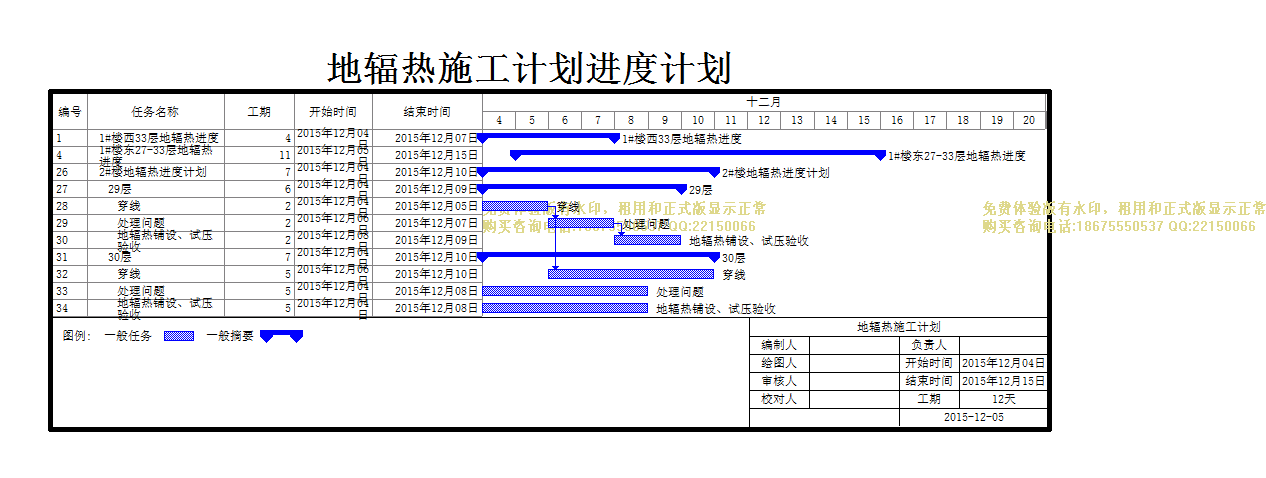This screenshot has height=478, width=1266.
Task: Select day 13 in the timeline header
Action: pyautogui.click(x=797, y=120)
